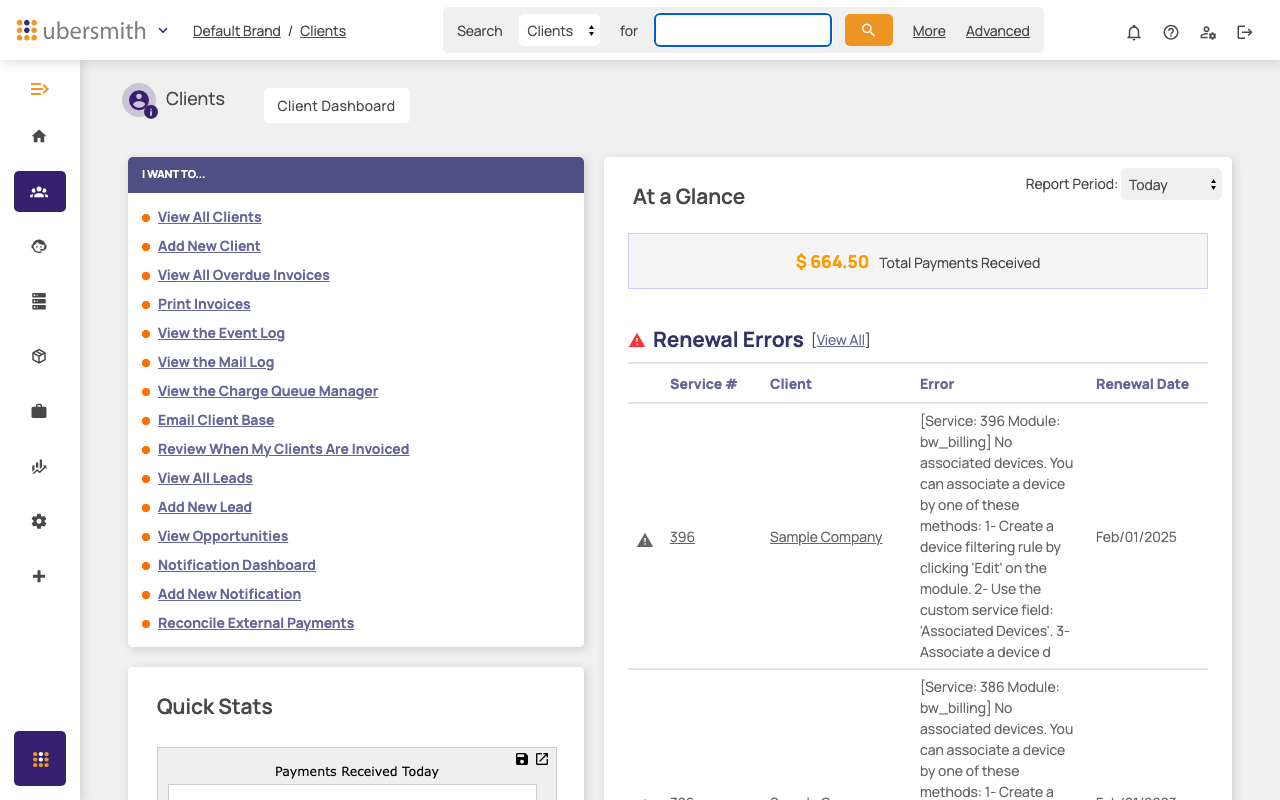
Task: Click the Clients breadcrumb link
Action: [323, 31]
